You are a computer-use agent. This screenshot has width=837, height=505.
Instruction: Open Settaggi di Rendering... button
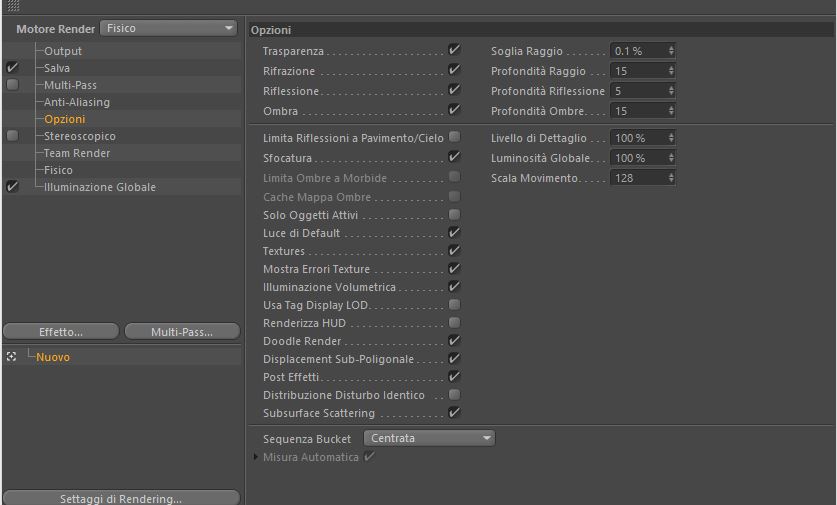[121, 498]
